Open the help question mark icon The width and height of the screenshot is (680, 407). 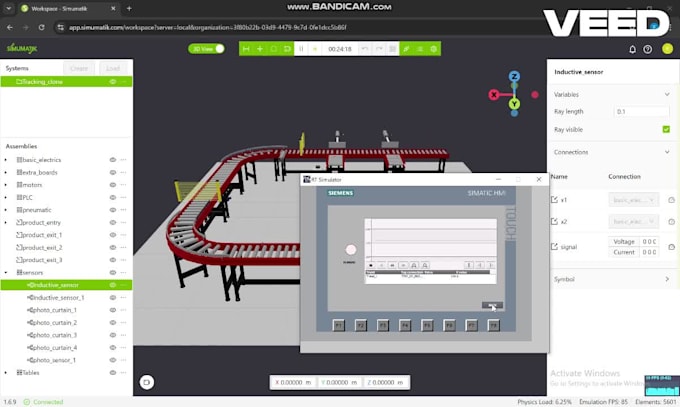point(647,49)
